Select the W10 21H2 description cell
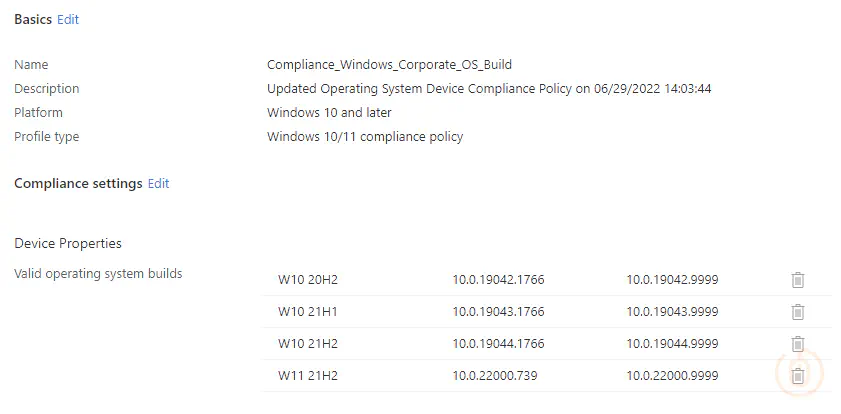 click(x=308, y=343)
